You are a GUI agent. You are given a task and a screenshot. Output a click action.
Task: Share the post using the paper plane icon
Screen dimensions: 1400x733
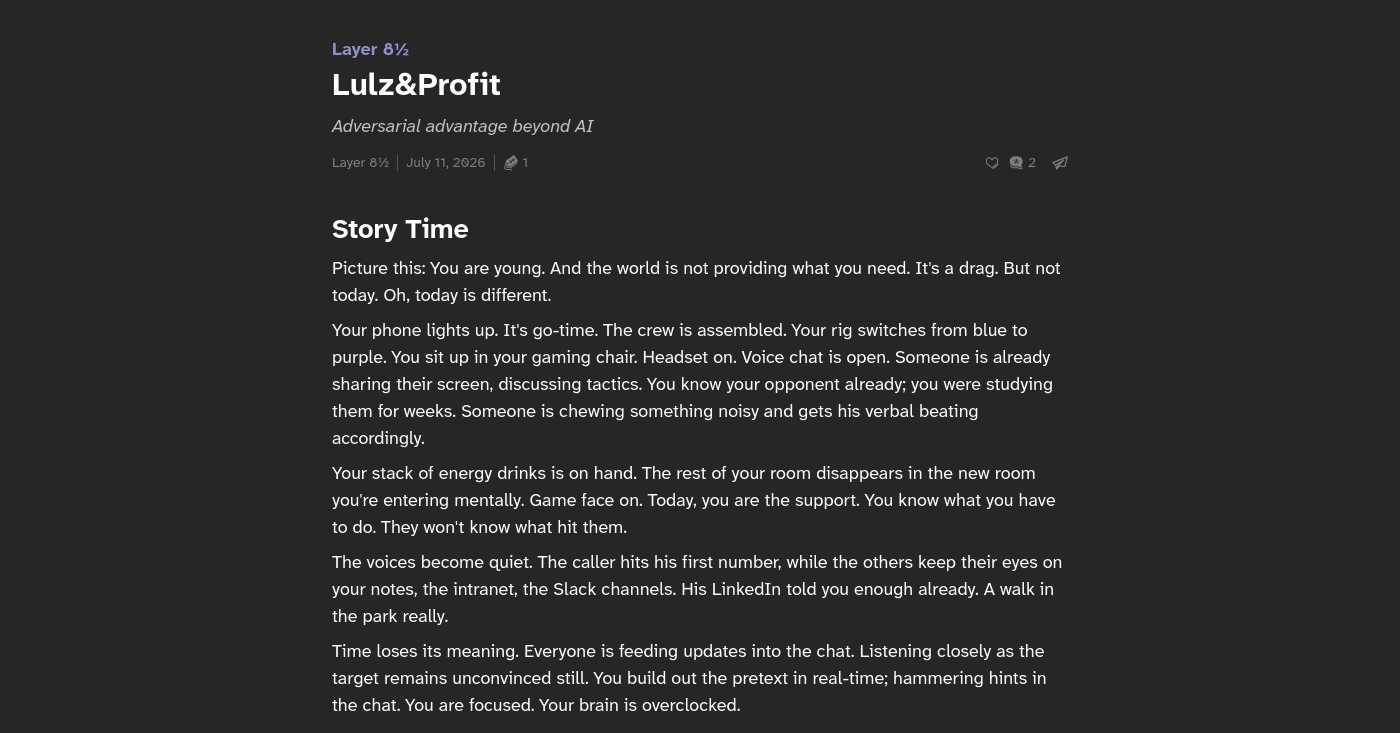(1060, 163)
